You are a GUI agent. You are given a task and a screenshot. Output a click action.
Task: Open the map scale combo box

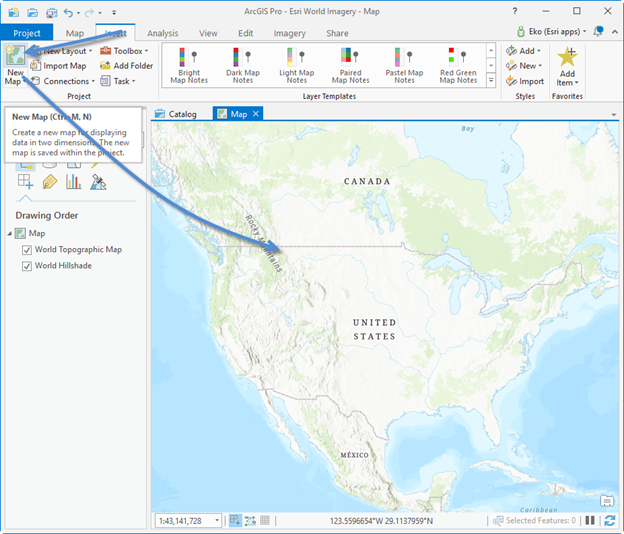188,520
